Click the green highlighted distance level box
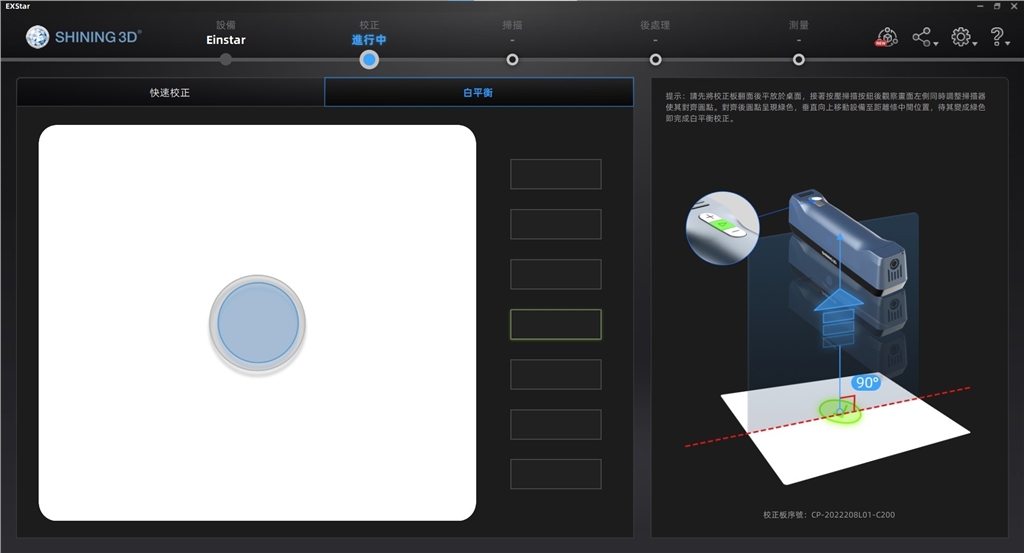1024x553 pixels. [555, 324]
